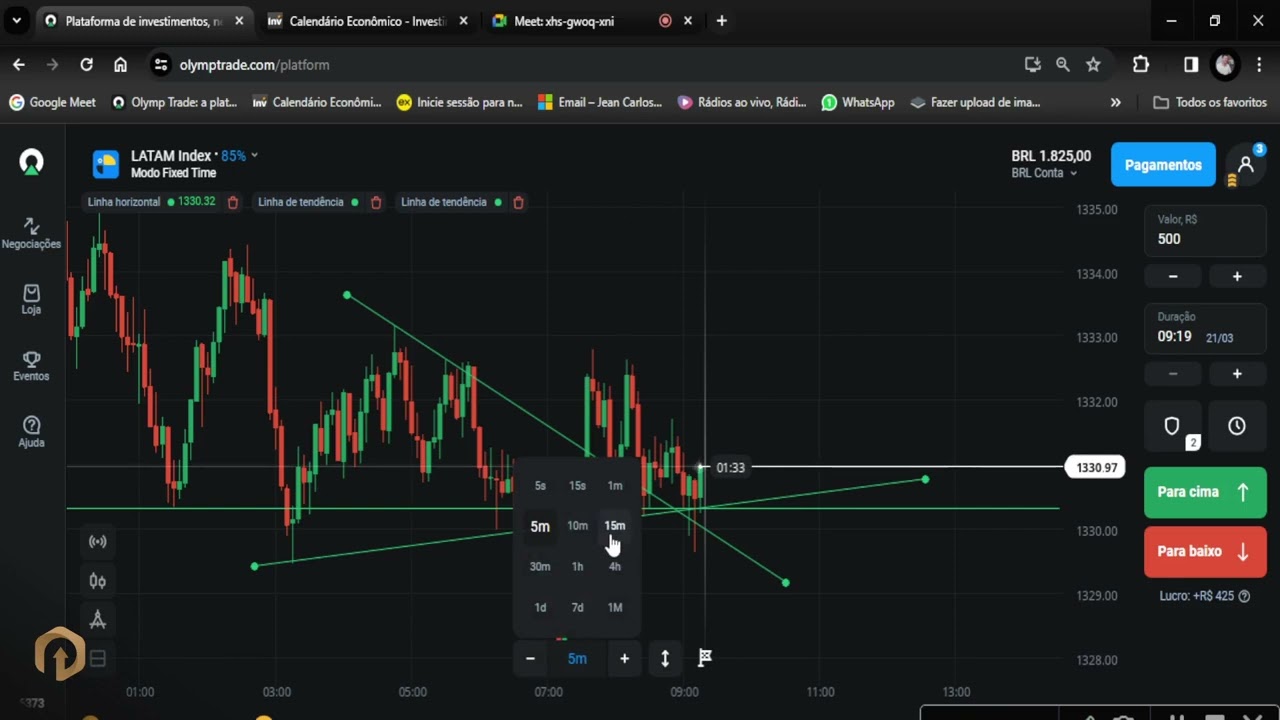Viewport: 1280px width, 720px height.
Task: Increase the Valor amount with plus
Action: [x=1237, y=276]
